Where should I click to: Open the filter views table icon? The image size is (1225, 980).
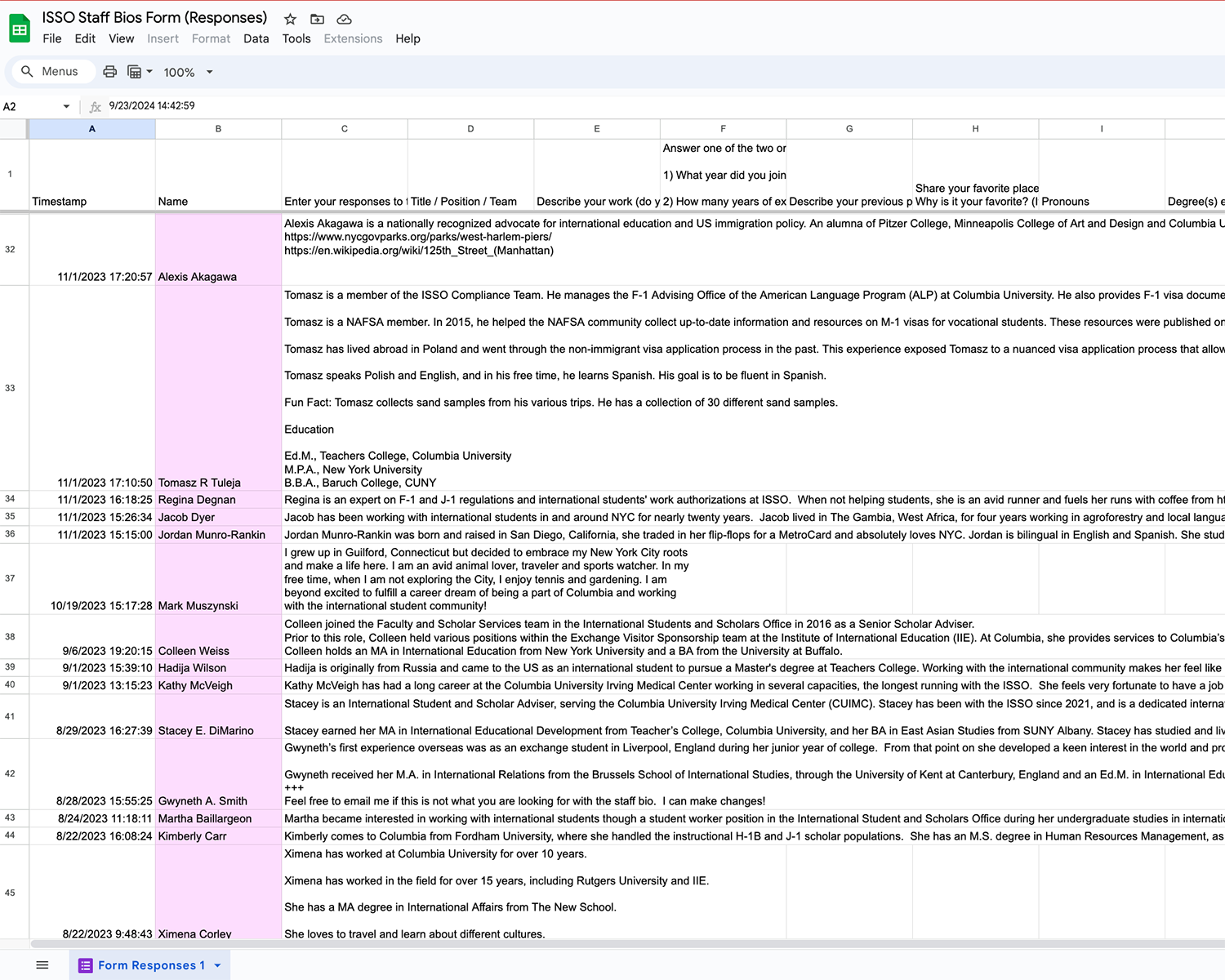tap(135, 72)
